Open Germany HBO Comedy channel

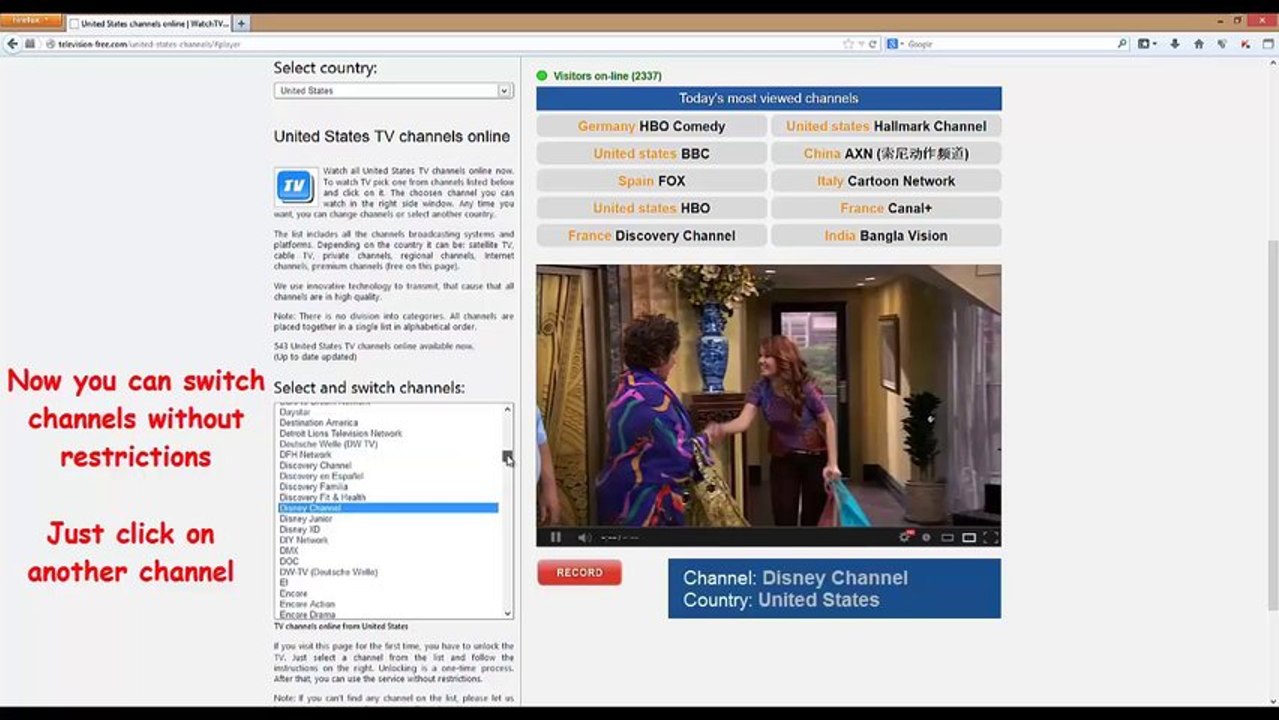pos(651,126)
